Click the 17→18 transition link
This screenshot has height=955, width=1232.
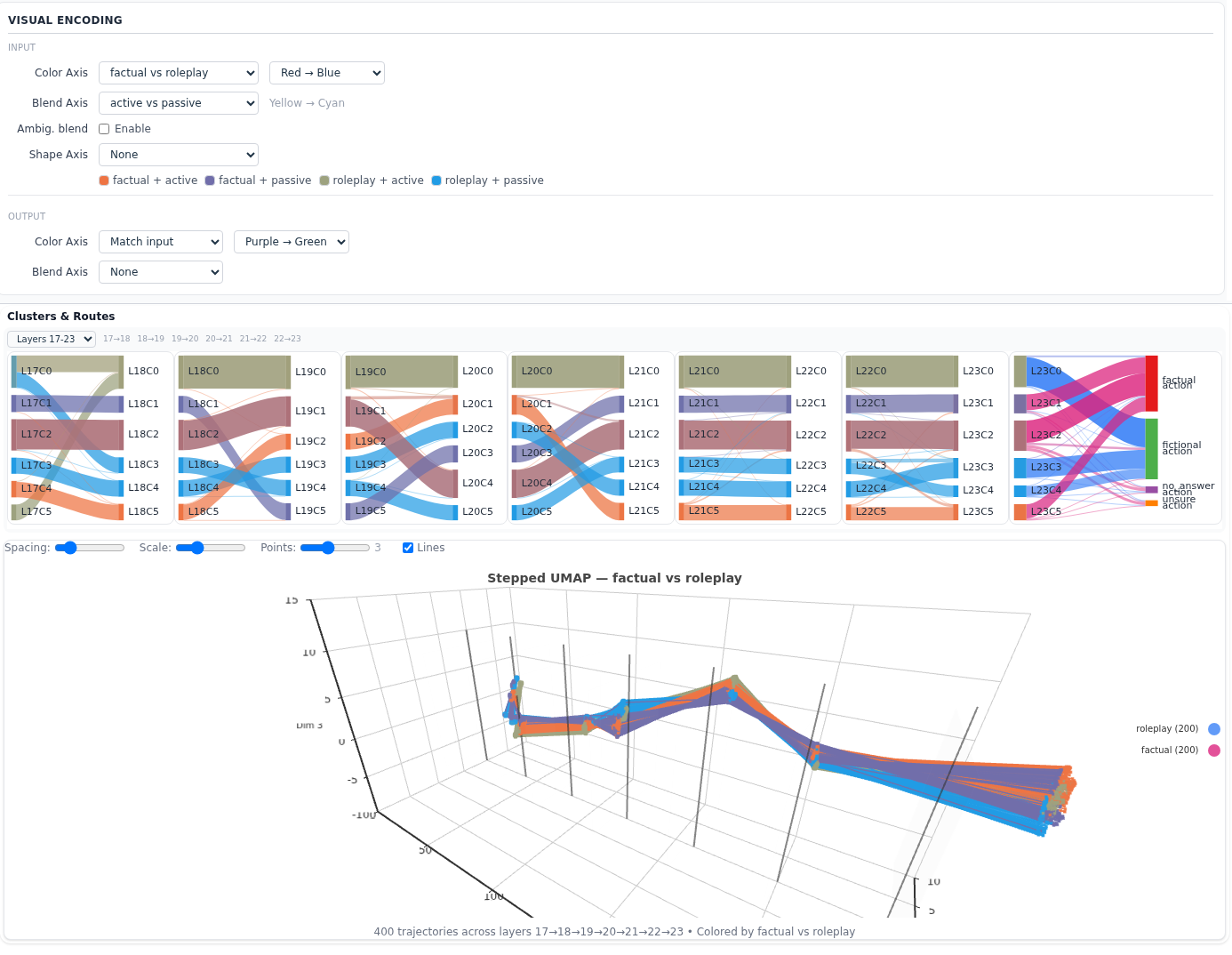point(116,339)
